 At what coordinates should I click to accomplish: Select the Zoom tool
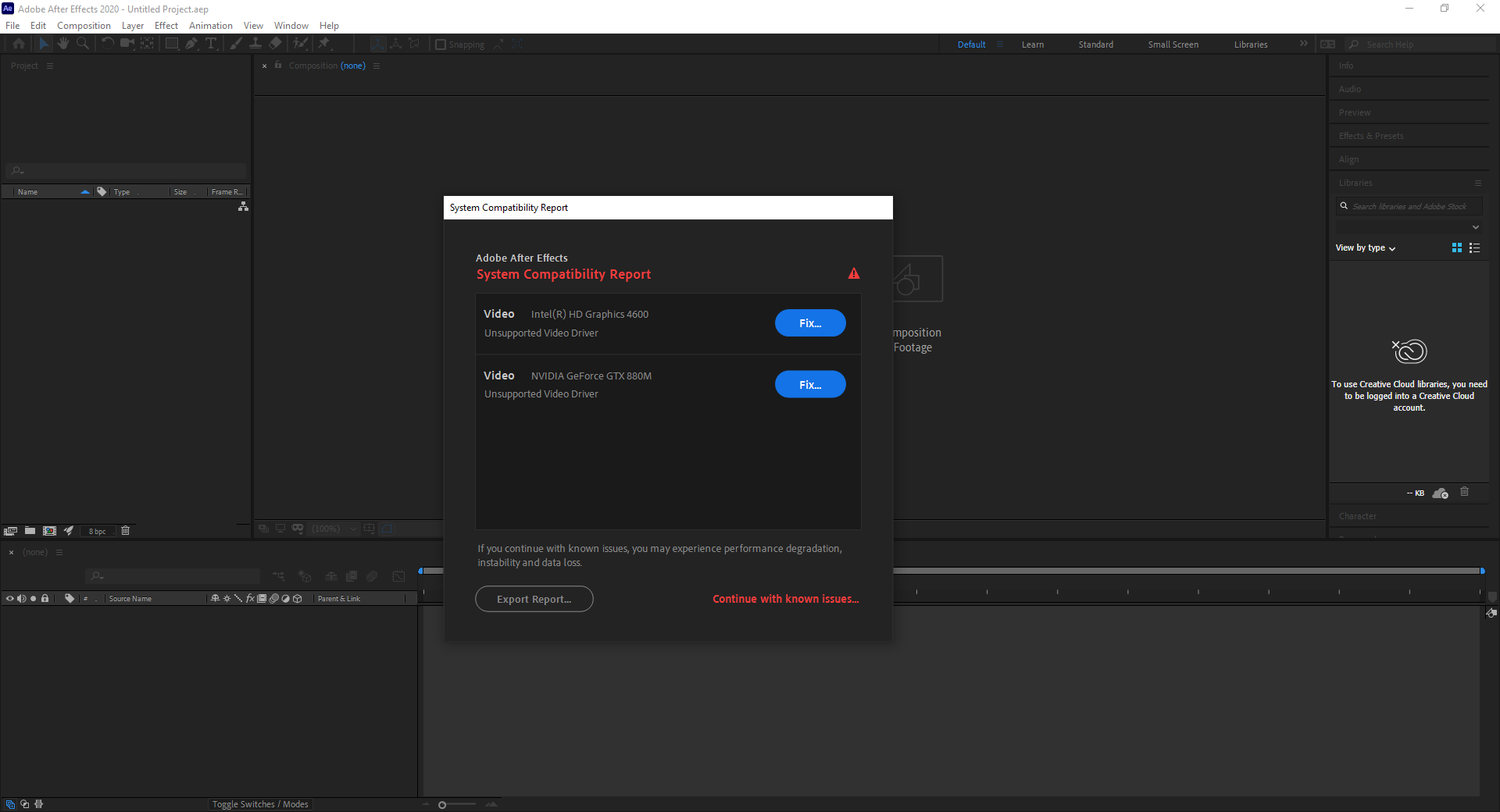click(82, 44)
